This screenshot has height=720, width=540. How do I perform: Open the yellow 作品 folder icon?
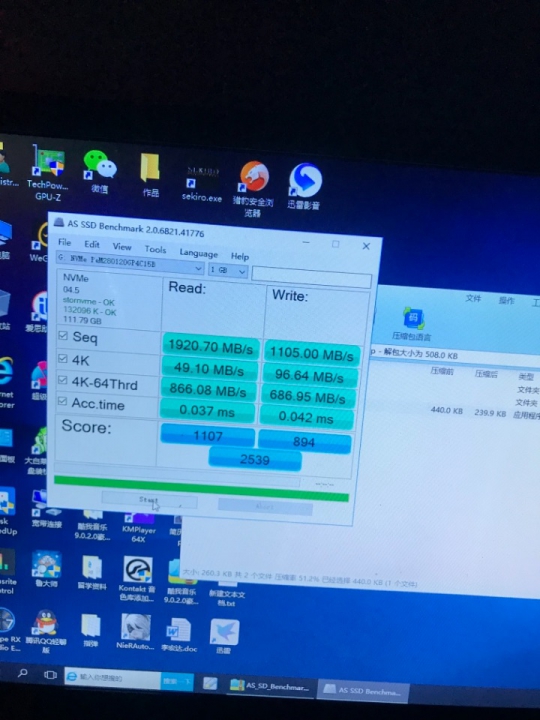point(150,174)
